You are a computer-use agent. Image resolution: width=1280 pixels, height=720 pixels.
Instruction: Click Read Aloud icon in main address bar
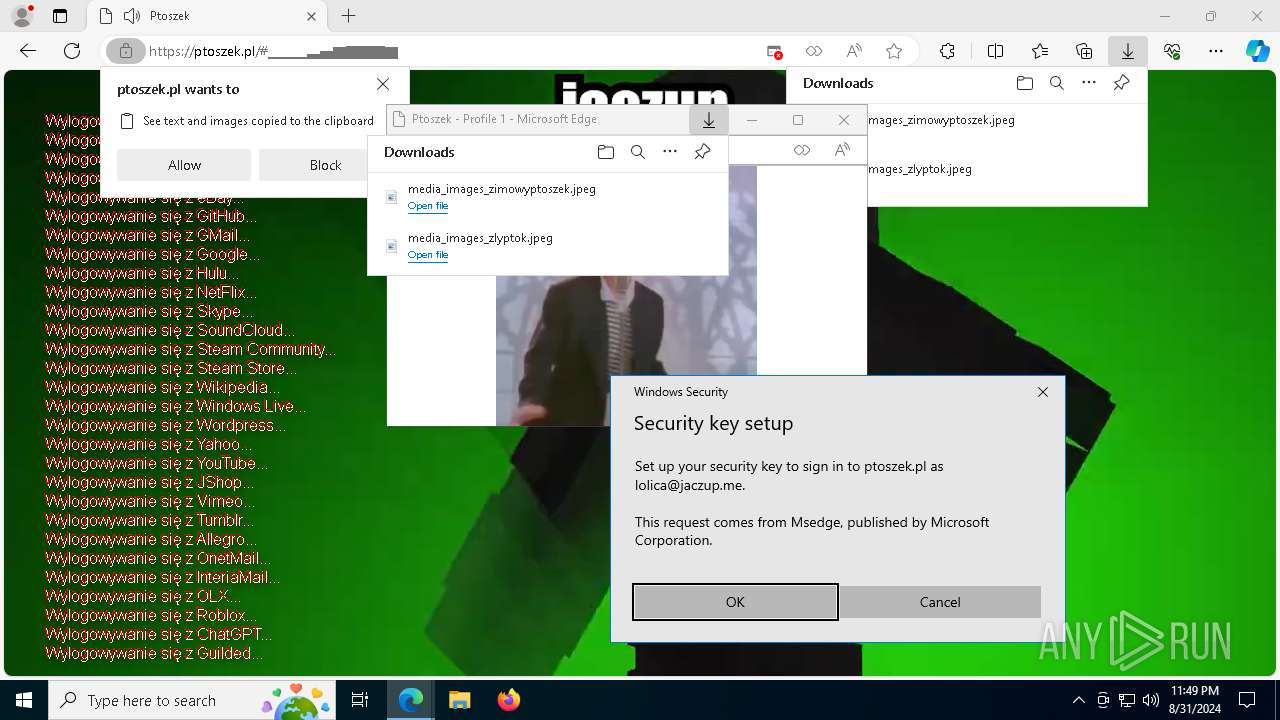(854, 51)
